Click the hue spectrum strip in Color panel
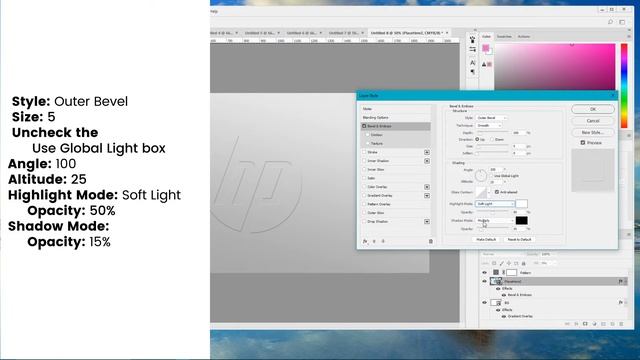Image resolution: width=640 pixels, height=360 pixels. 624,86
